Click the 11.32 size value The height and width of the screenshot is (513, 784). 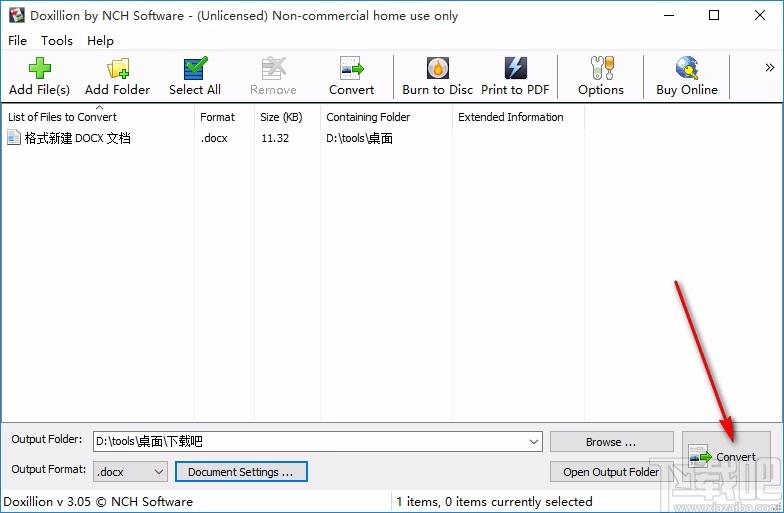pos(274,138)
